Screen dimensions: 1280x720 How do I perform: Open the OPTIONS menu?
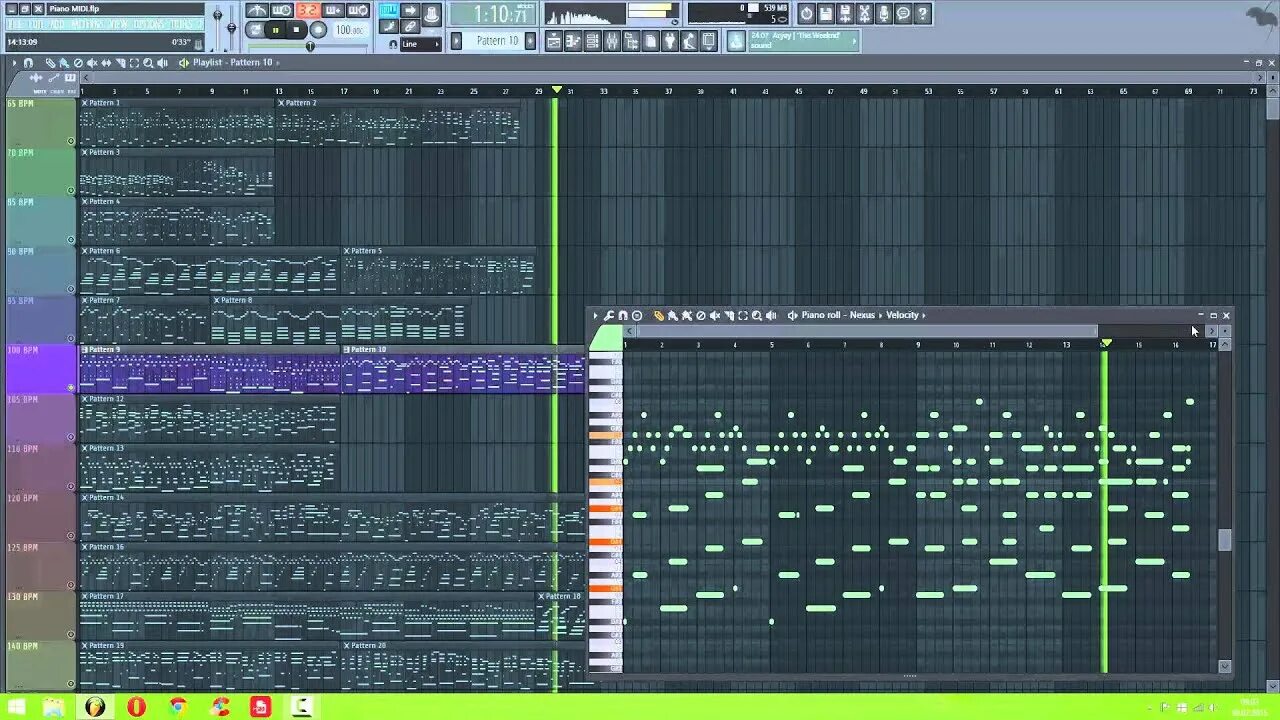pos(147,26)
